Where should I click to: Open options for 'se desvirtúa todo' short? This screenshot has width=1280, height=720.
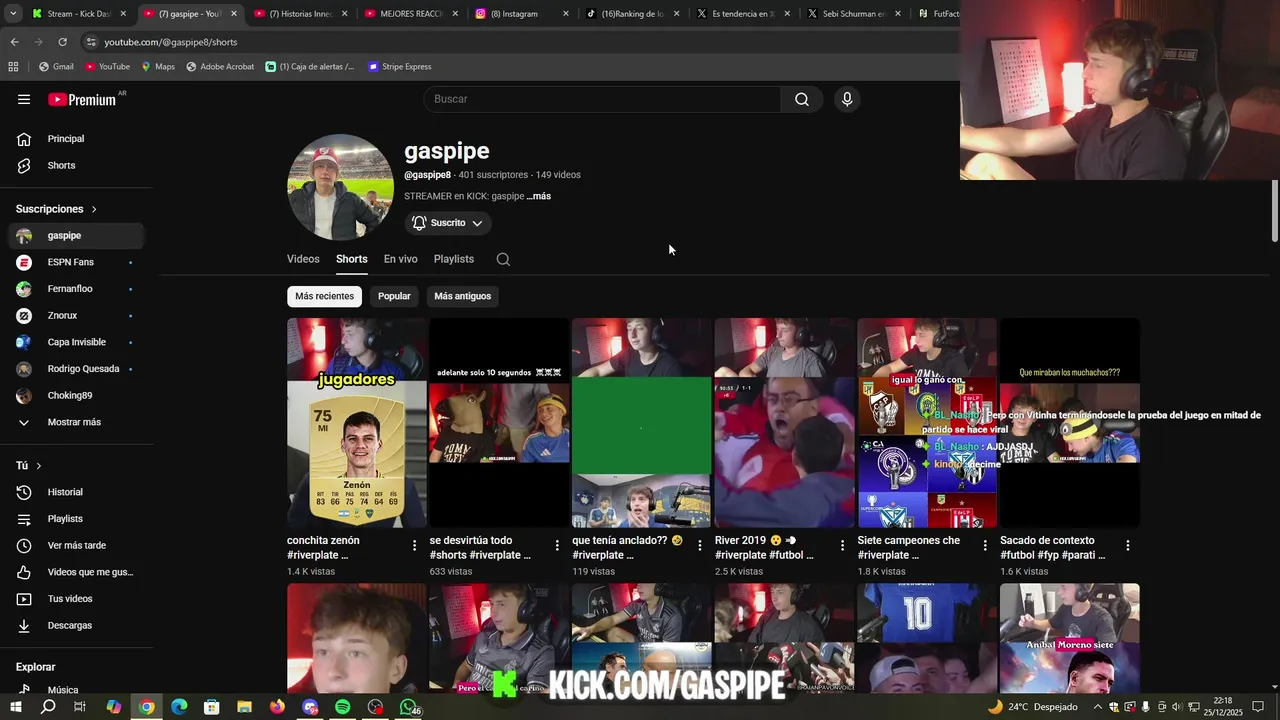coord(557,546)
